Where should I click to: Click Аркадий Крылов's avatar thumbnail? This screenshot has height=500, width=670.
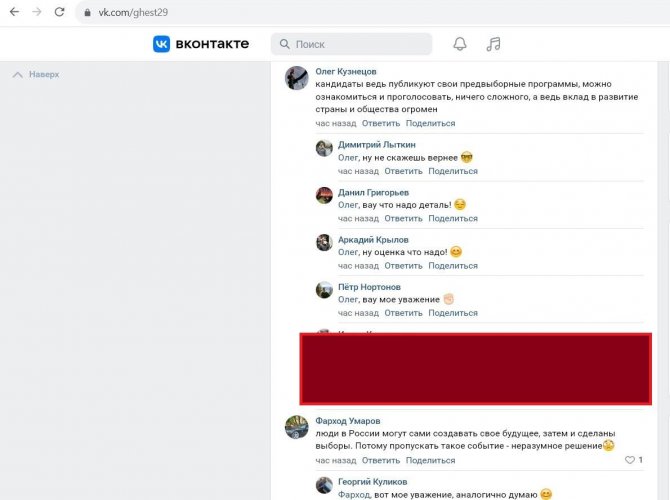[x=324, y=243]
